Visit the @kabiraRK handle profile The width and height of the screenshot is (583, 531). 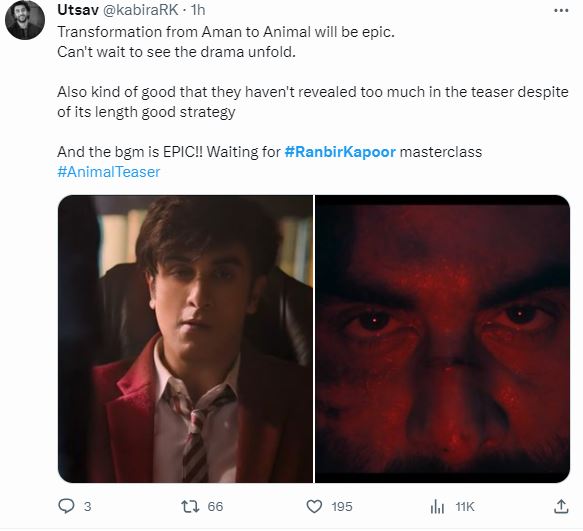(x=140, y=10)
